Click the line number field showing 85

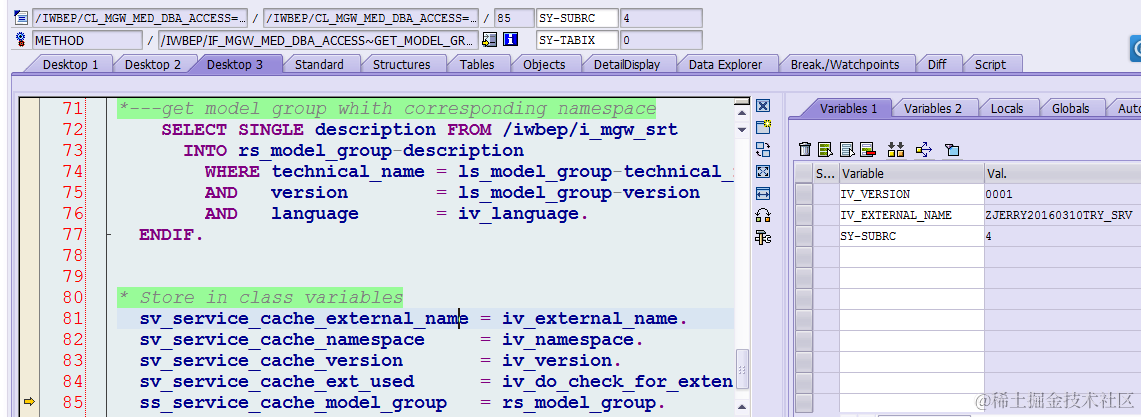pos(513,17)
